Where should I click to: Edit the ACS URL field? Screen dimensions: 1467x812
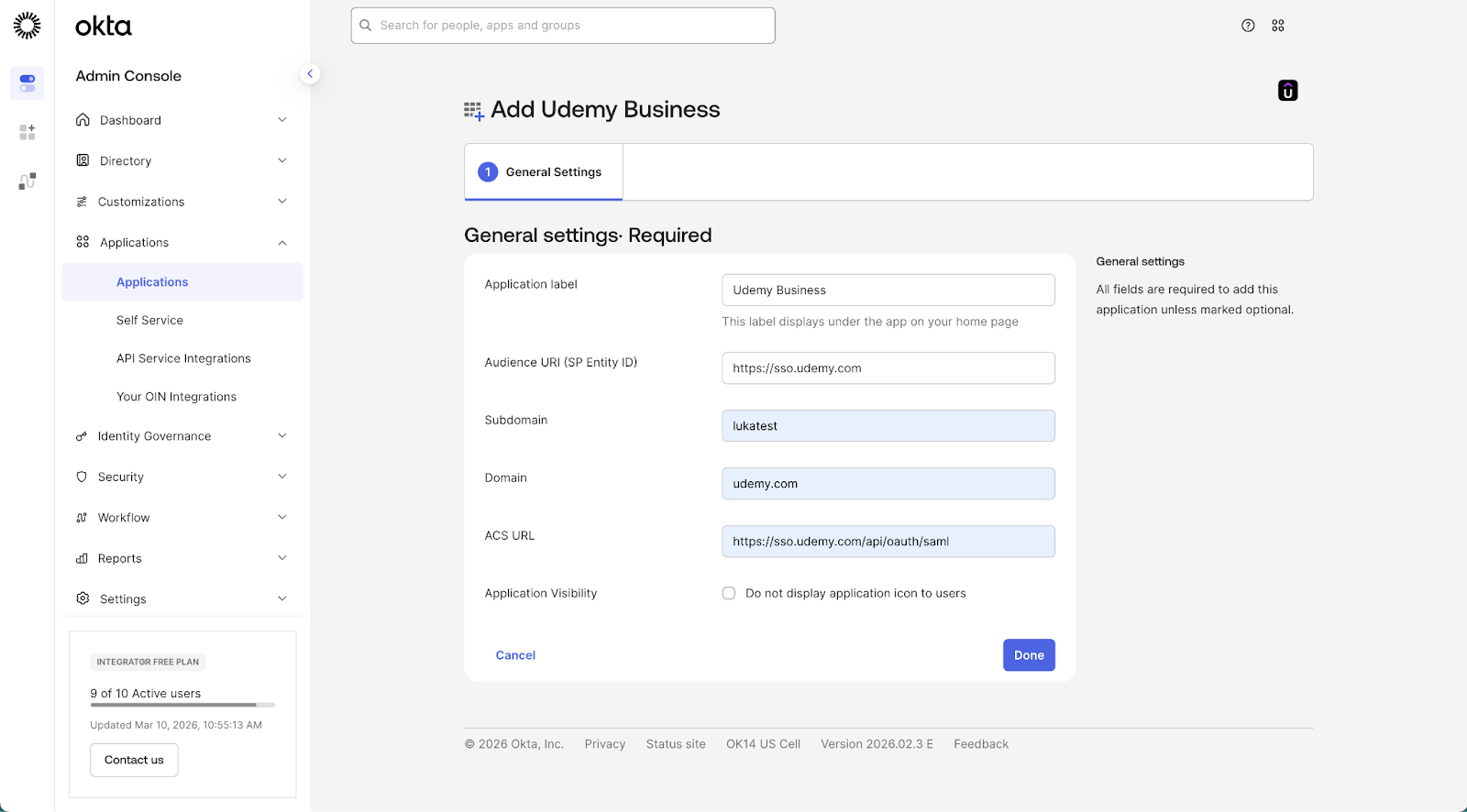point(888,542)
